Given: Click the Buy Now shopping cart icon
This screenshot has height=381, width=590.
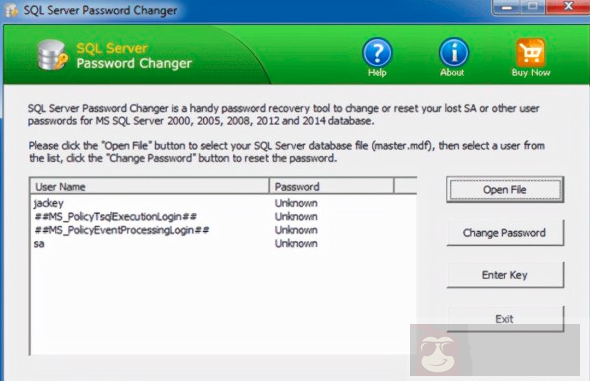Looking at the screenshot, I should 531,53.
